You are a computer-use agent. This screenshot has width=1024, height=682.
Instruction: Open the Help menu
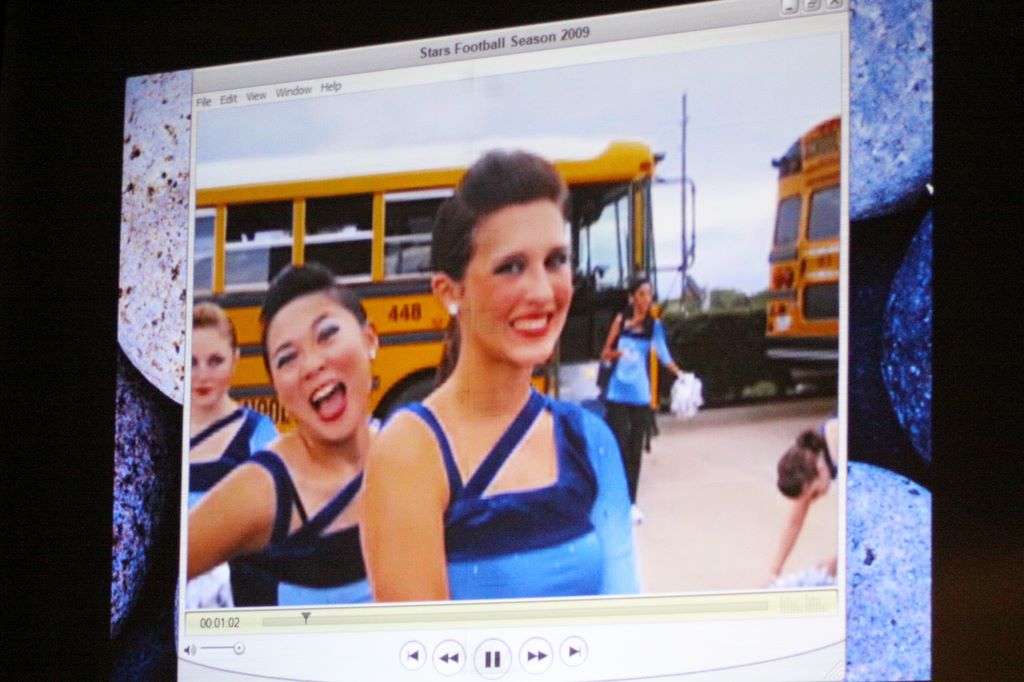point(331,87)
